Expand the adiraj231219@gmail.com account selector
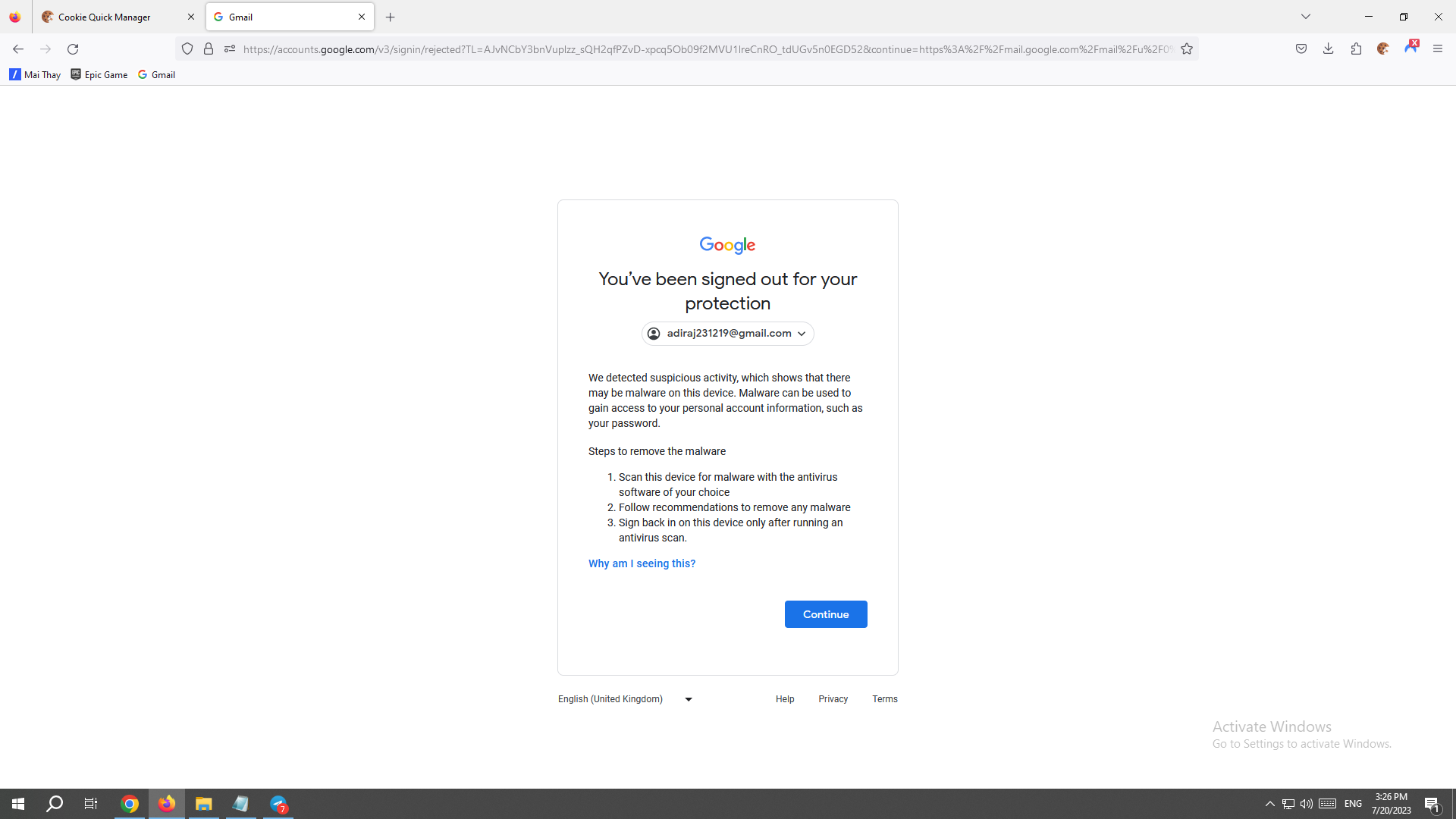 (728, 334)
